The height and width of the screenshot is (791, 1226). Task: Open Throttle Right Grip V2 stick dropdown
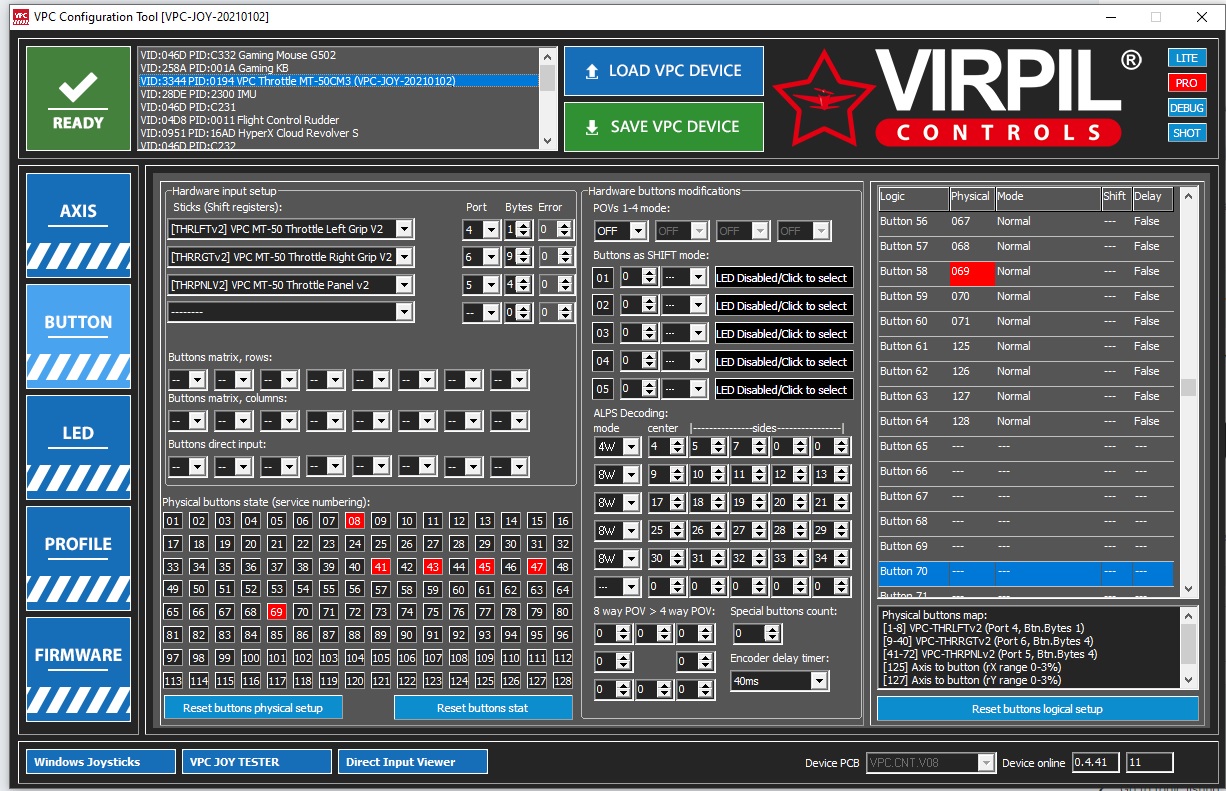(290, 257)
